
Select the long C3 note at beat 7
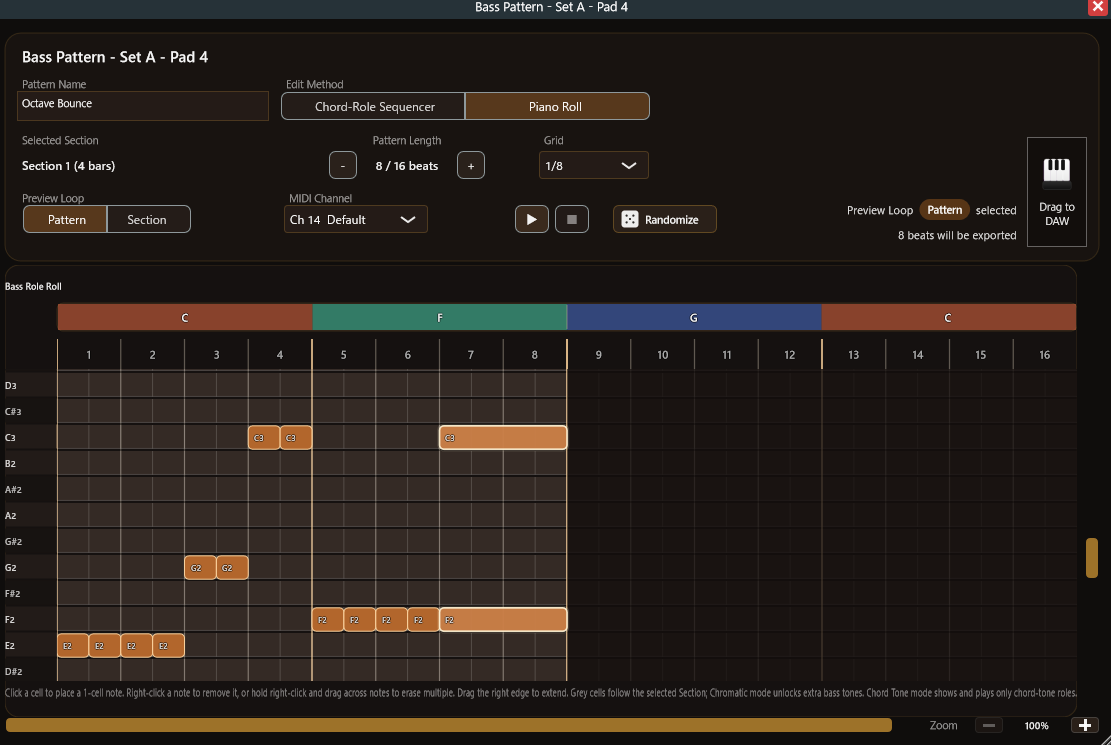[503, 437]
